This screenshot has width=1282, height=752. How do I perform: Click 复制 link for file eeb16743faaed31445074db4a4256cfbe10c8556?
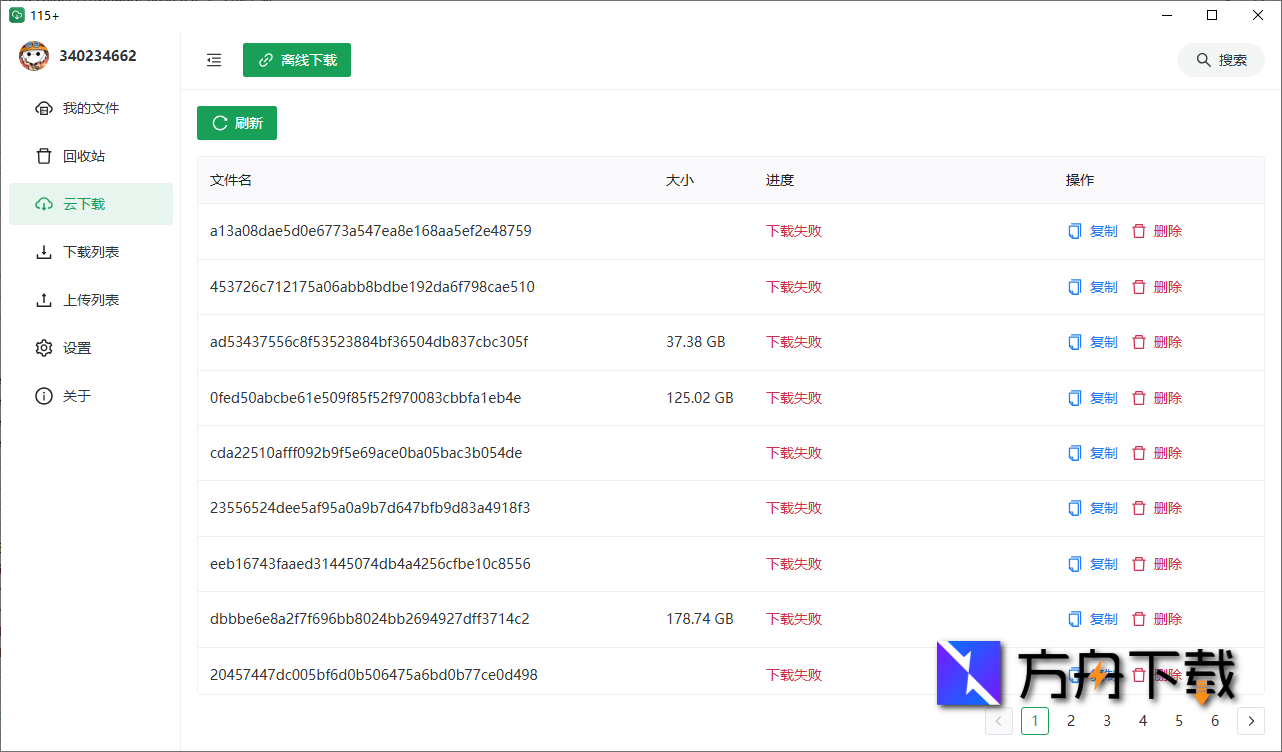tap(1103, 564)
